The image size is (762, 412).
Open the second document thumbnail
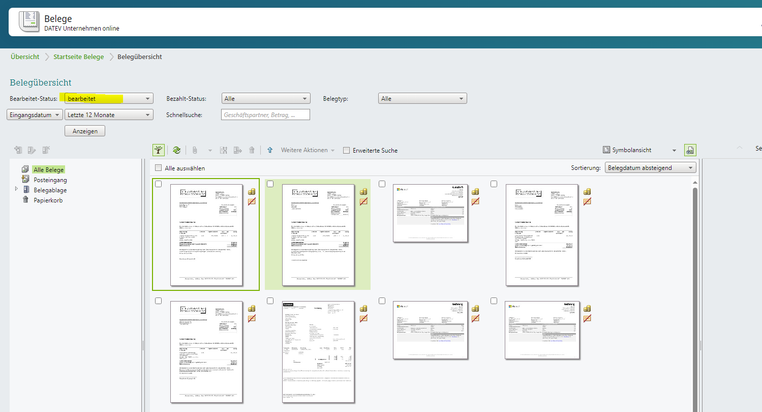[317, 234]
